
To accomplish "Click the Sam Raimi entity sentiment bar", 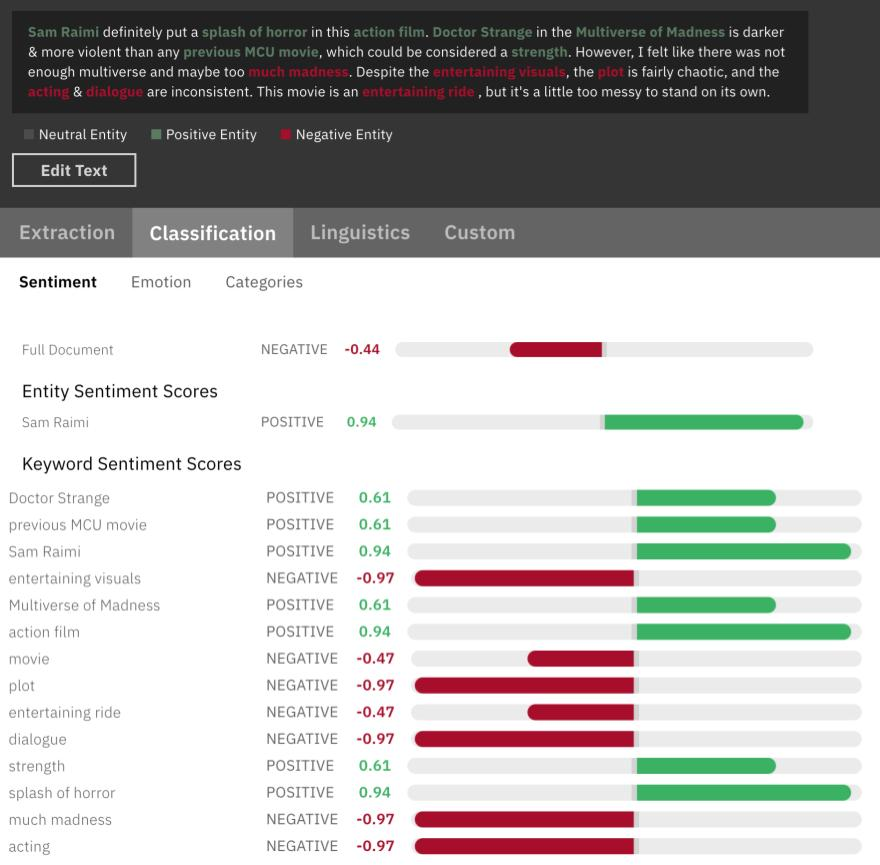I will 602,422.
